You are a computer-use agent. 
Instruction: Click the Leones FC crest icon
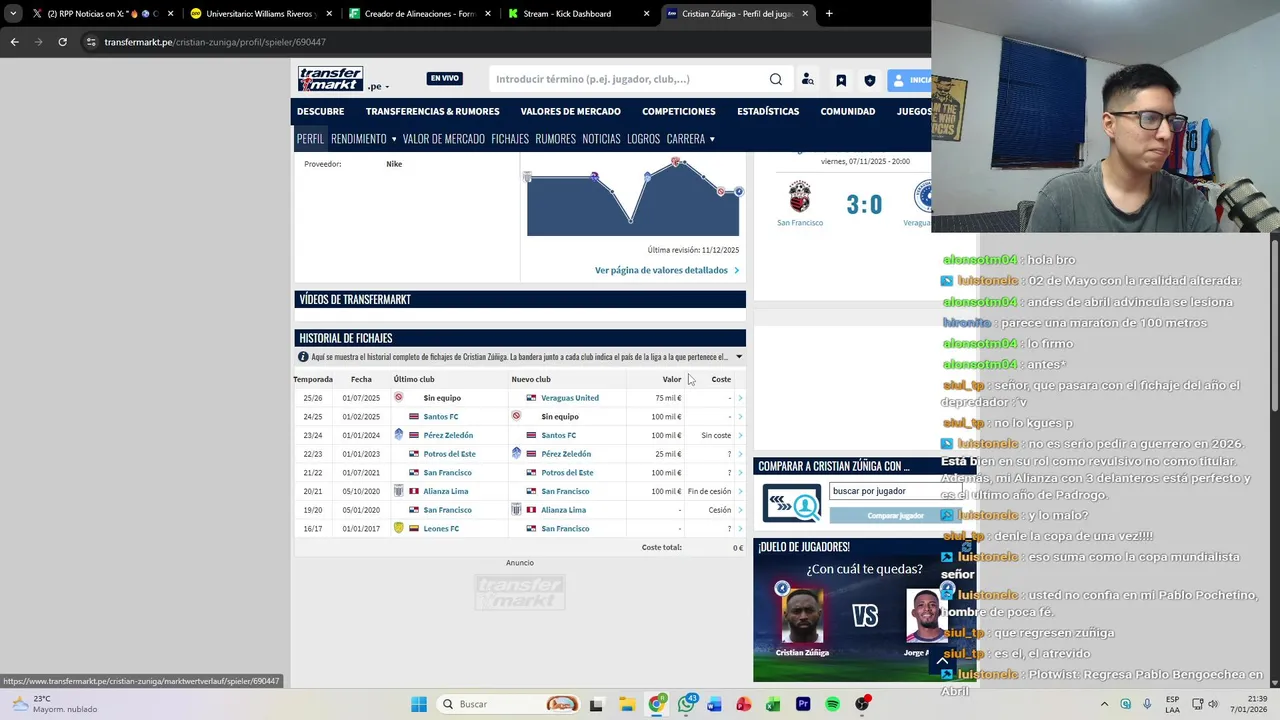(398, 528)
